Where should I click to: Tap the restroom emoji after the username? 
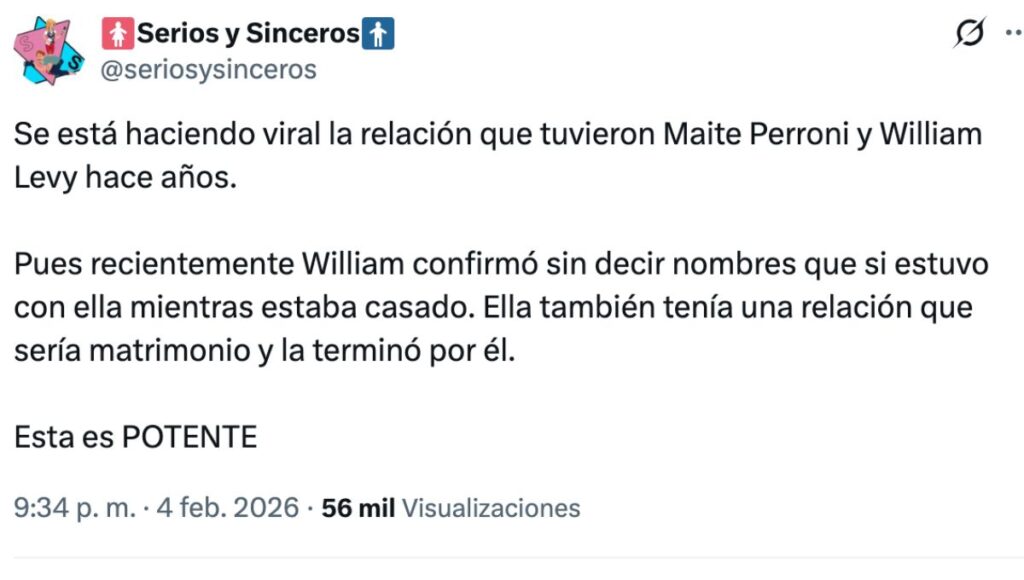coord(381,32)
